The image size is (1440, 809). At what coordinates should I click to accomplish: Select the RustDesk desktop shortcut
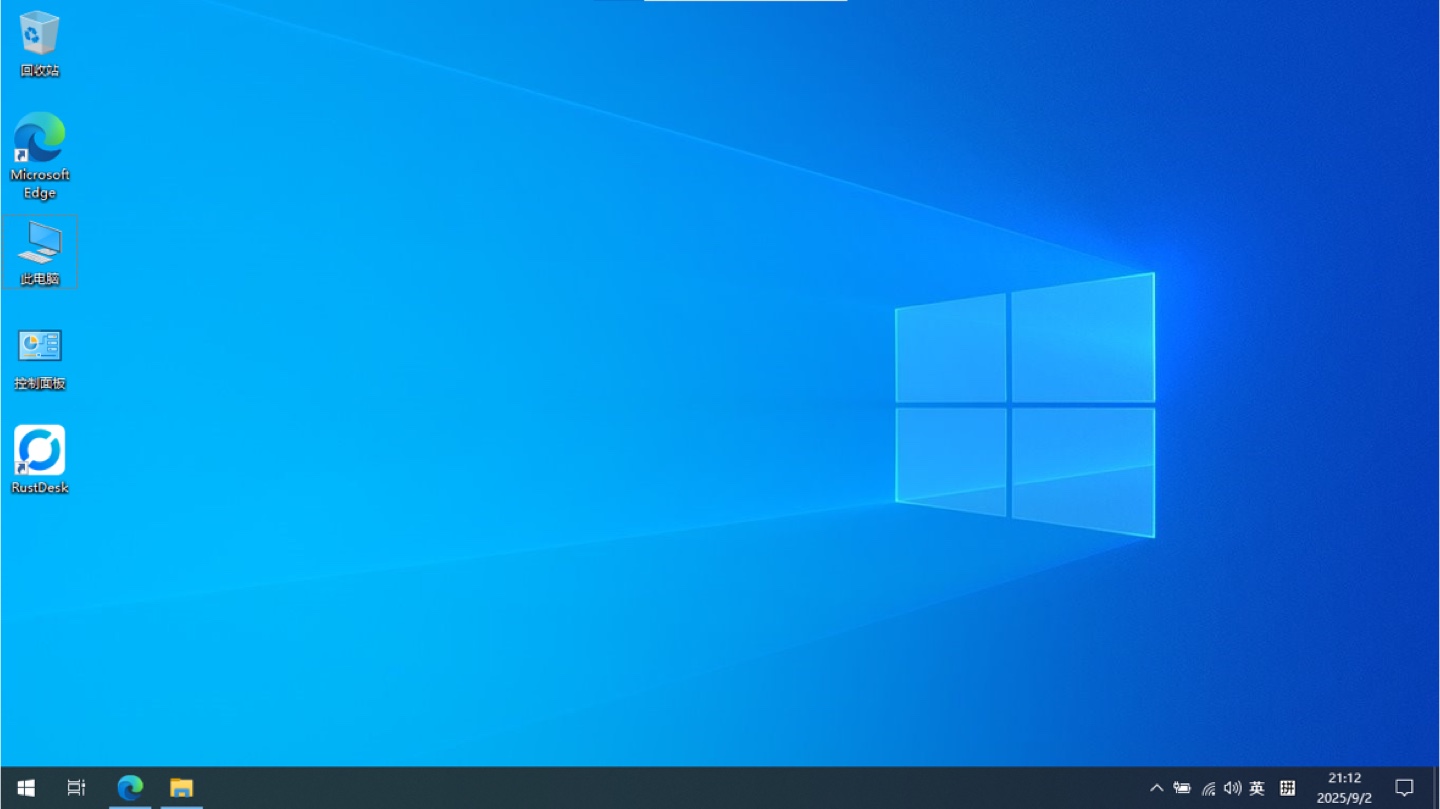point(40,460)
